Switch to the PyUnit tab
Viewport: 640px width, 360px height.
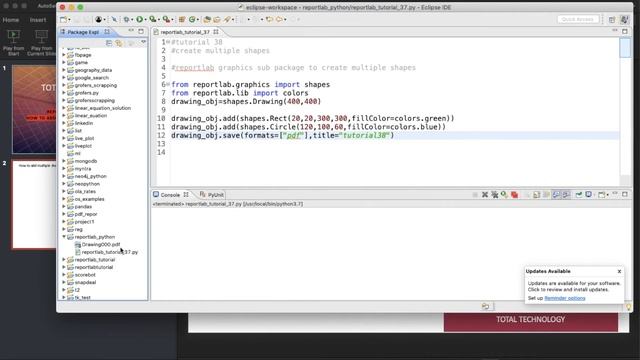212,195
